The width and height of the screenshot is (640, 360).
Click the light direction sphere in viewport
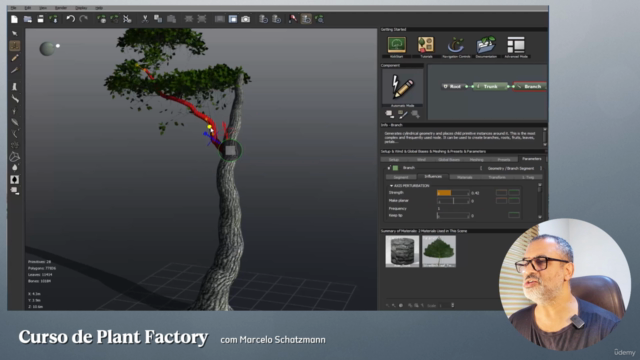[x=47, y=49]
